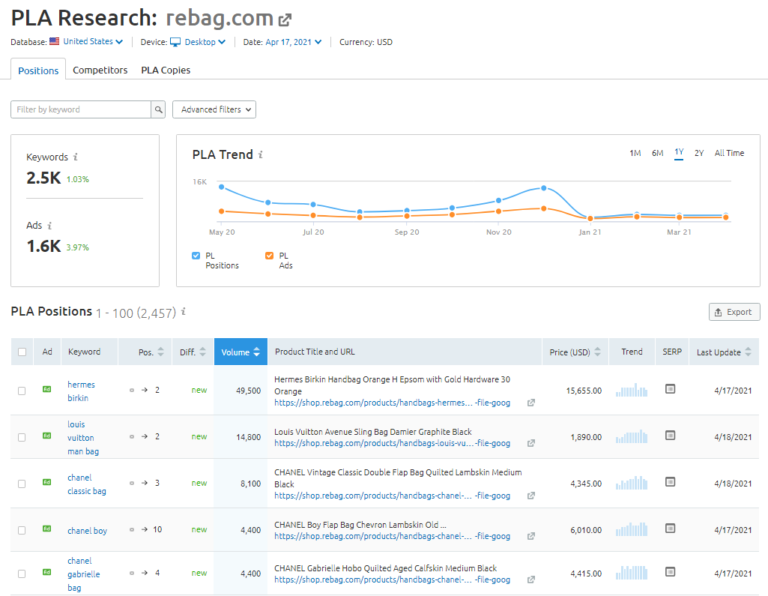Open the hermes birkin keyword link
Viewport: 768px width, 596px height.
tap(81, 391)
